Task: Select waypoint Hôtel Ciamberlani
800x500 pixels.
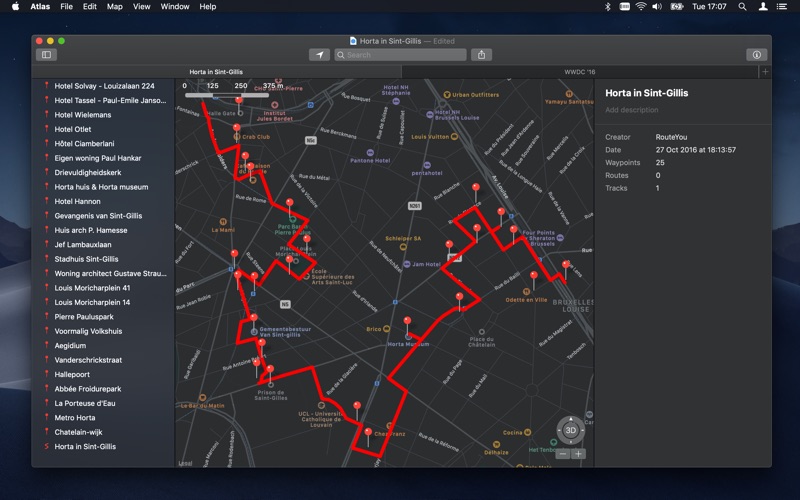Action: pyautogui.click(x=103, y=143)
